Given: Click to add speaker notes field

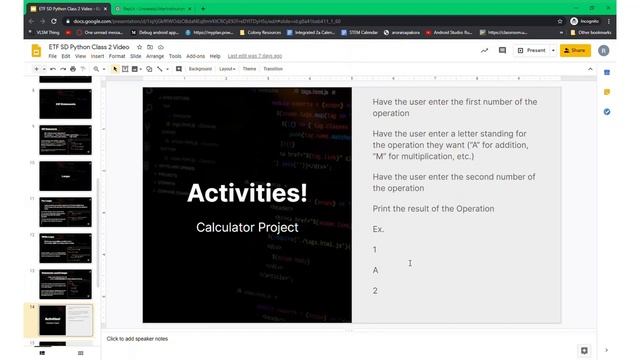Looking at the screenshot, I should 349,339.
